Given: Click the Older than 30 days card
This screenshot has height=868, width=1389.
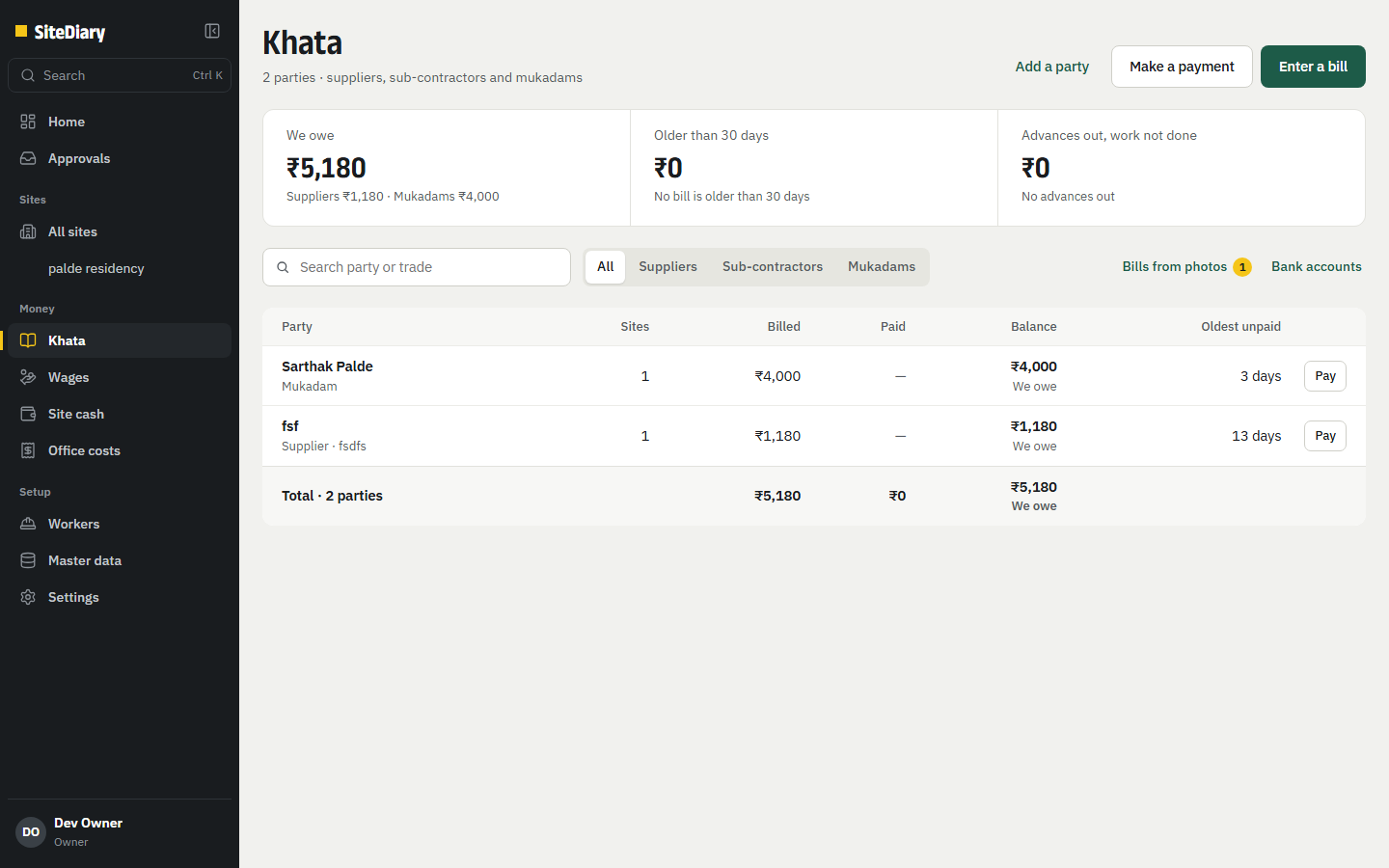Looking at the screenshot, I should click(814, 168).
